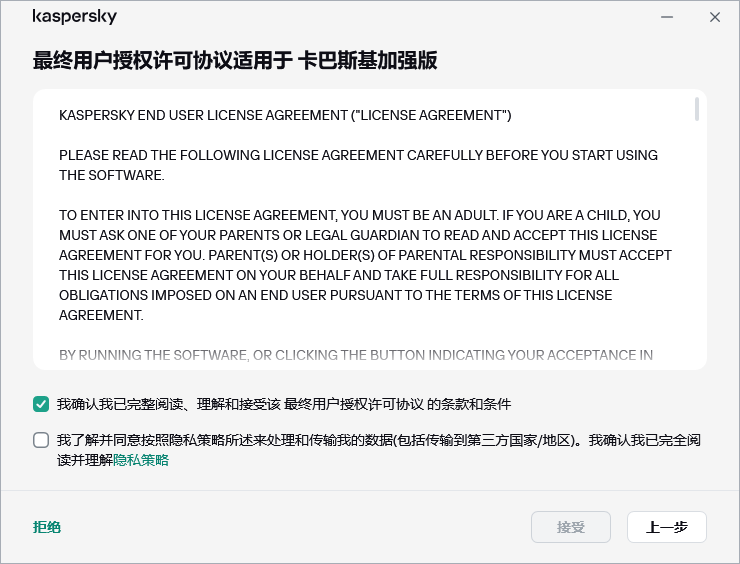The height and width of the screenshot is (564, 740).
Task: Uncheck the 最终用户授权许可协议 confirmation checkbox
Action: (41, 404)
